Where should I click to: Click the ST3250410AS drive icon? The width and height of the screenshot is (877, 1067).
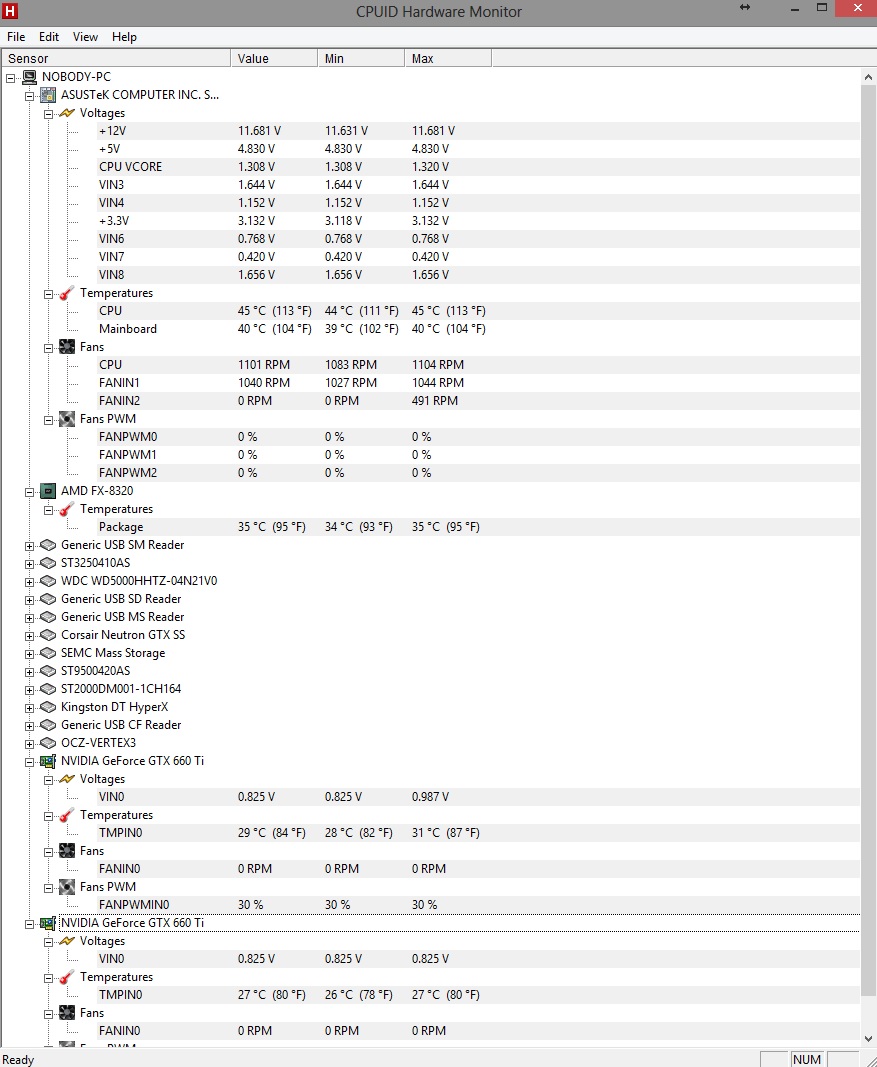click(48, 563)
